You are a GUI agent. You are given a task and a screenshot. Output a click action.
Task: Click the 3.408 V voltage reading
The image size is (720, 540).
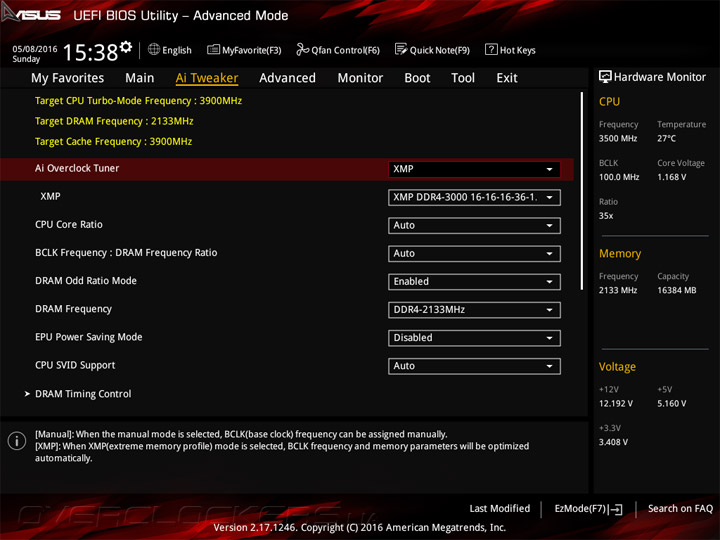coord(613,442)
